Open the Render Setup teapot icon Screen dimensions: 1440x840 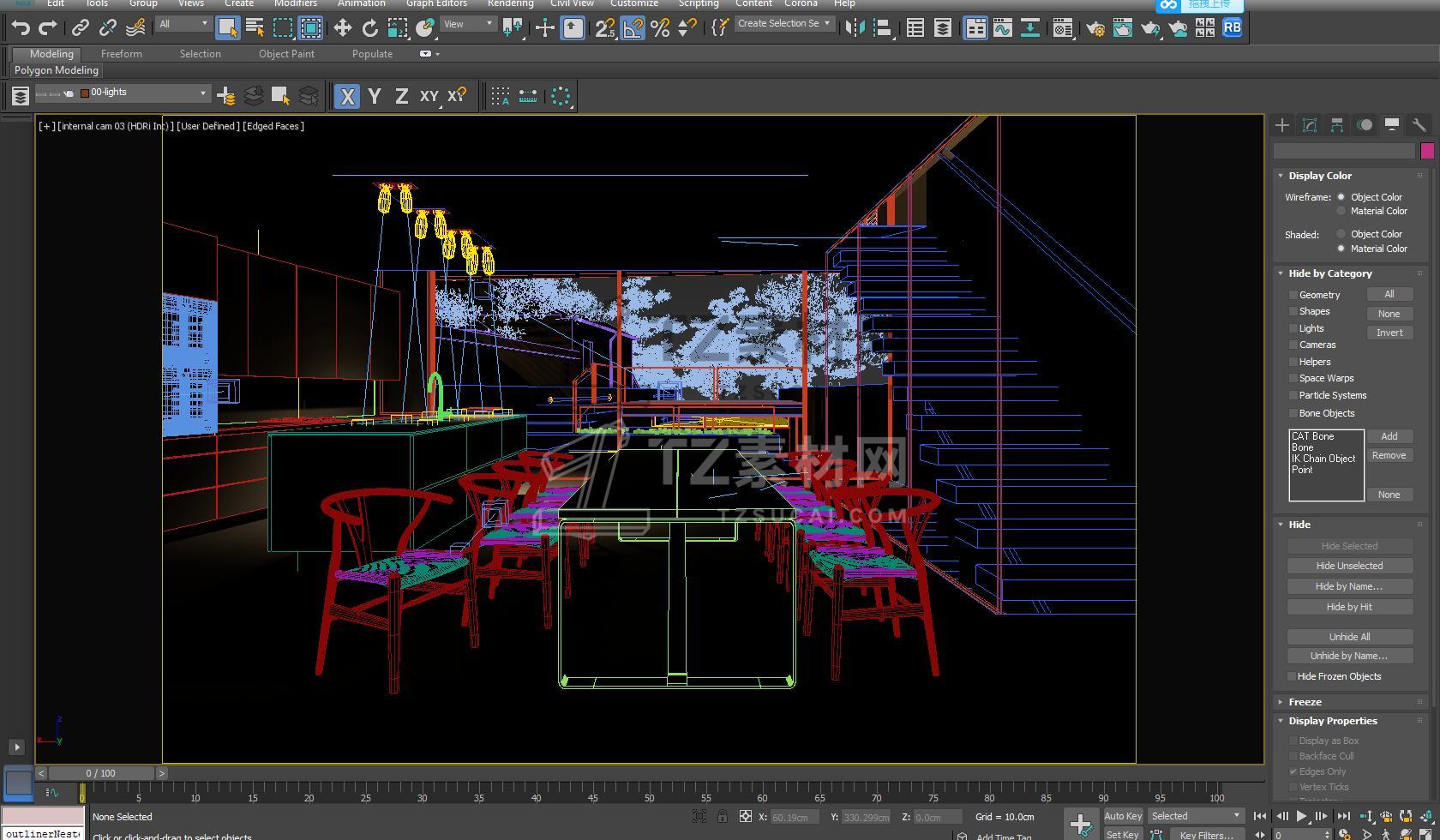(x=1095, y=28)
